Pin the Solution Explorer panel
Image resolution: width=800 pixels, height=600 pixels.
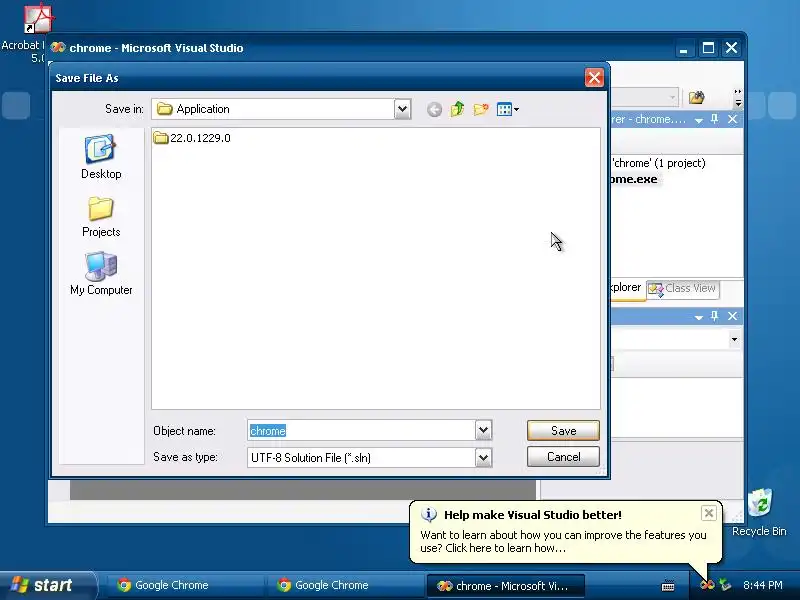tap(715, 119)
